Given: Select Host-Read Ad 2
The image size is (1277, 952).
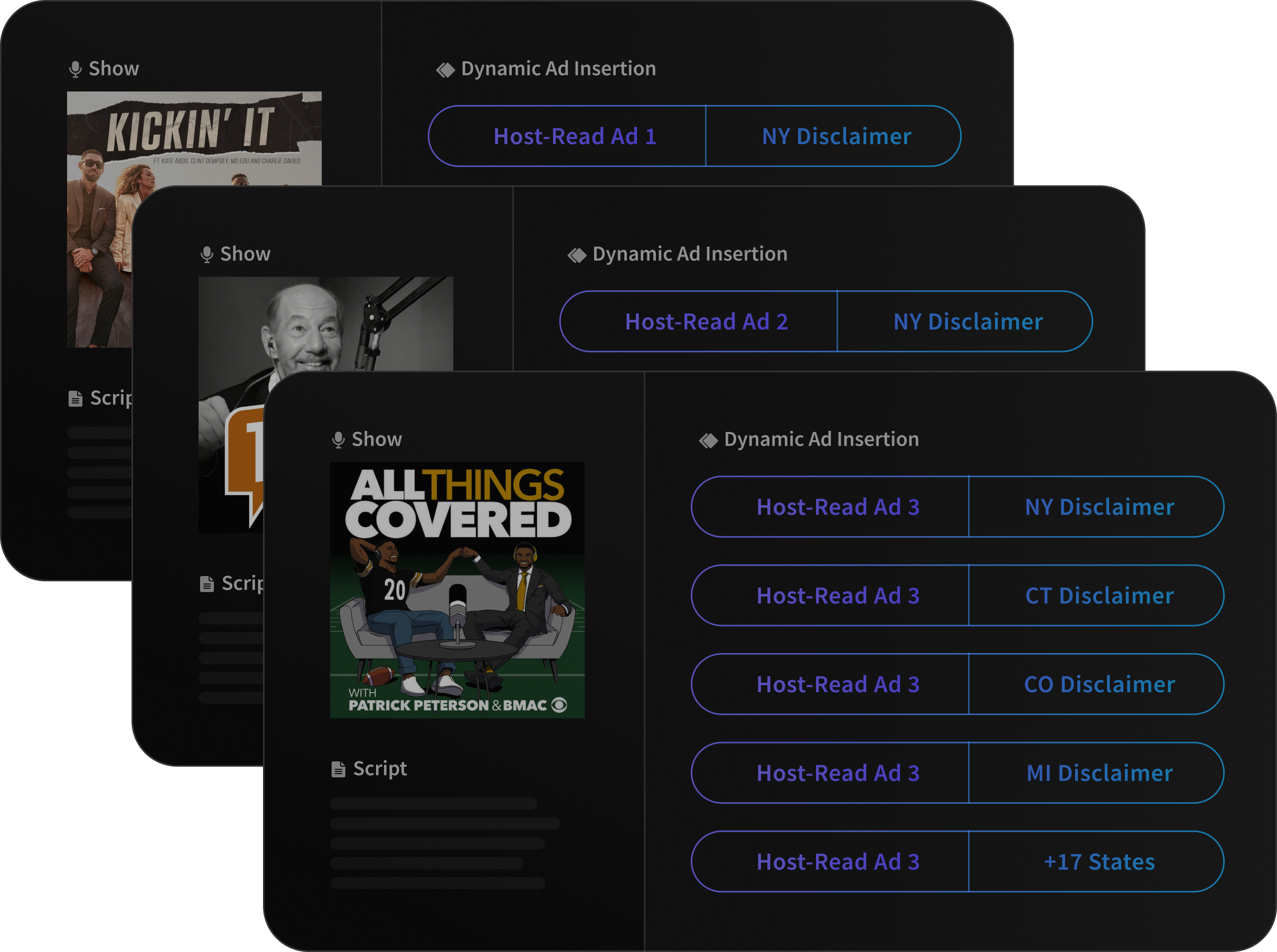Looking at the screenshot, I should [x=698, y=322].
